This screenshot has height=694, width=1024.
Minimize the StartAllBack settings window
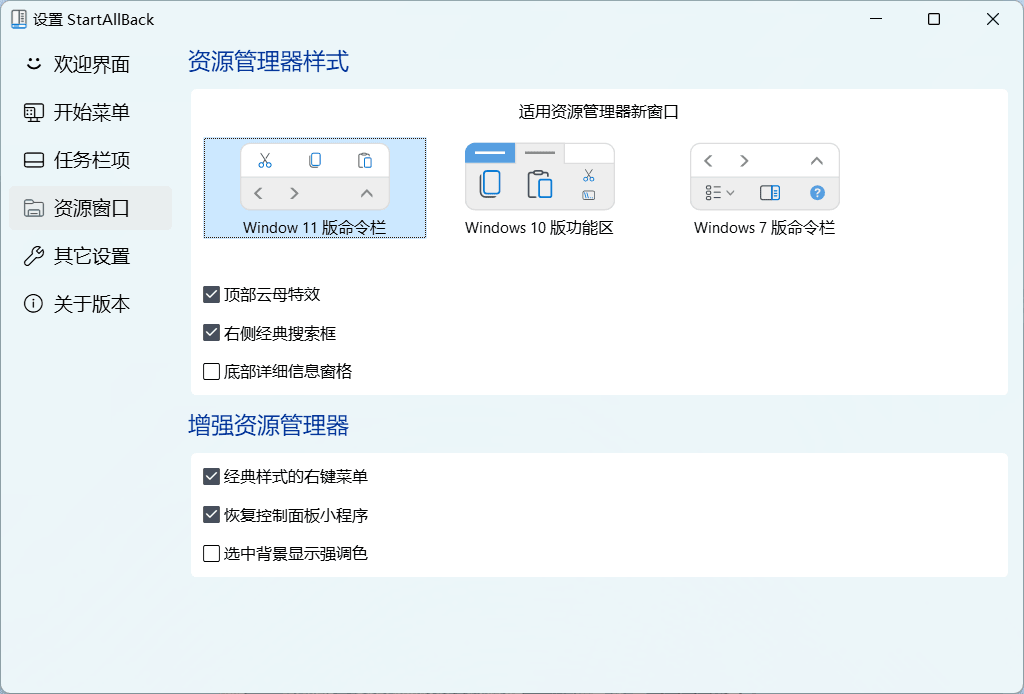point(876,19)
